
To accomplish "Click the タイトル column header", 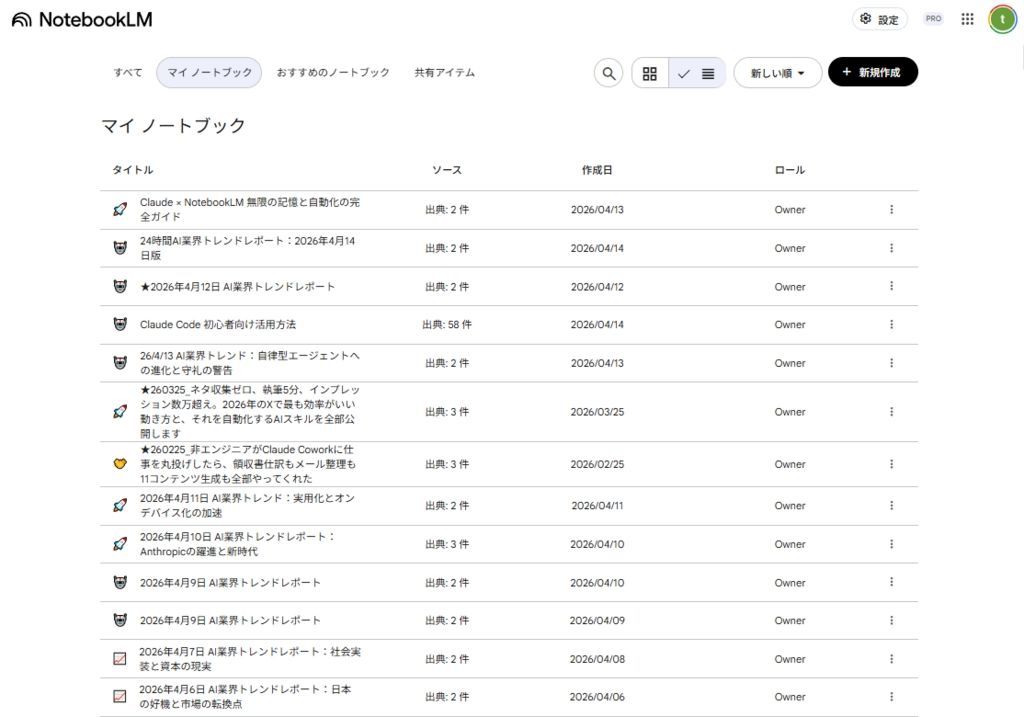I will (133, 170).
